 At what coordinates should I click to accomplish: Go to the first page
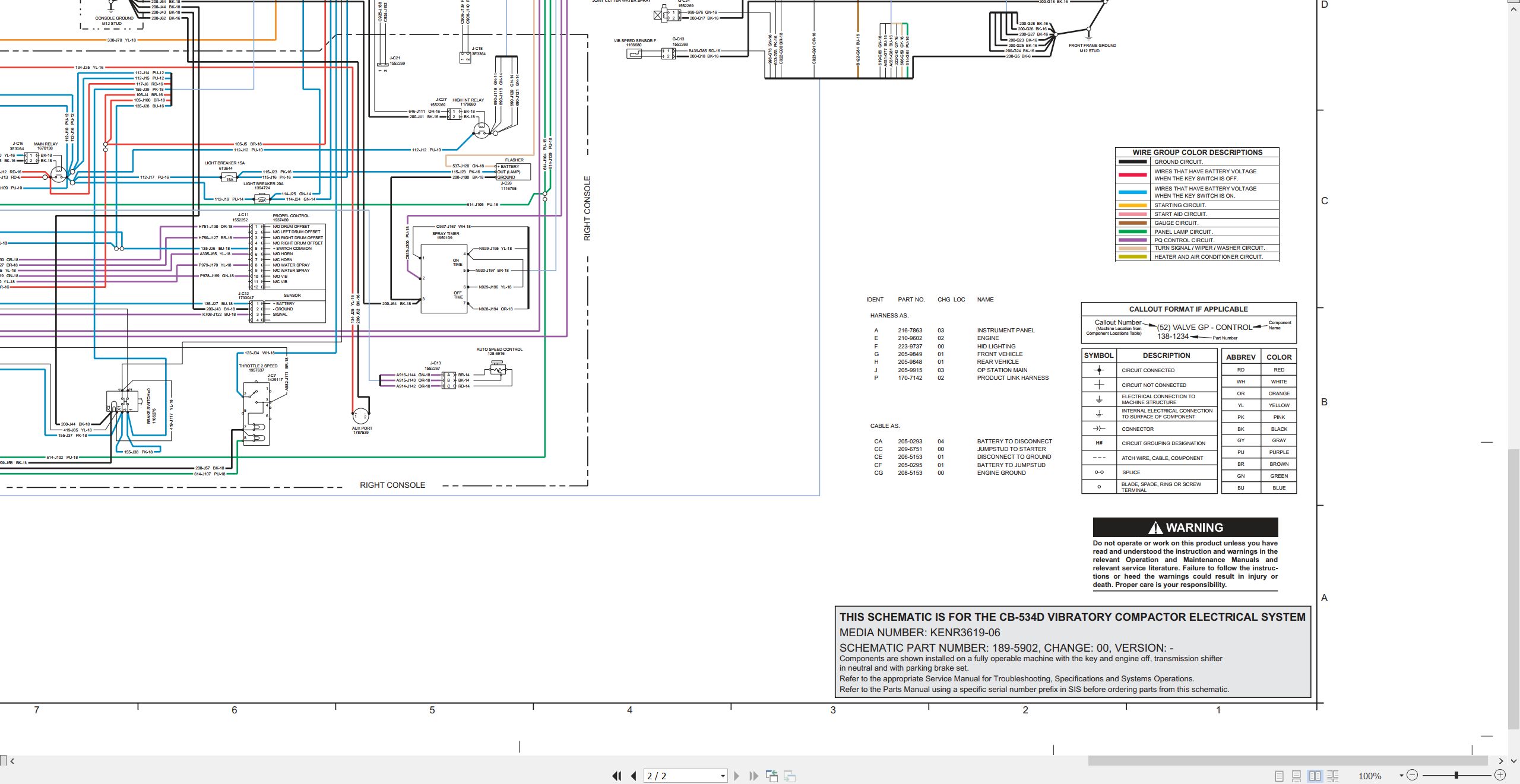pos(617,776)
